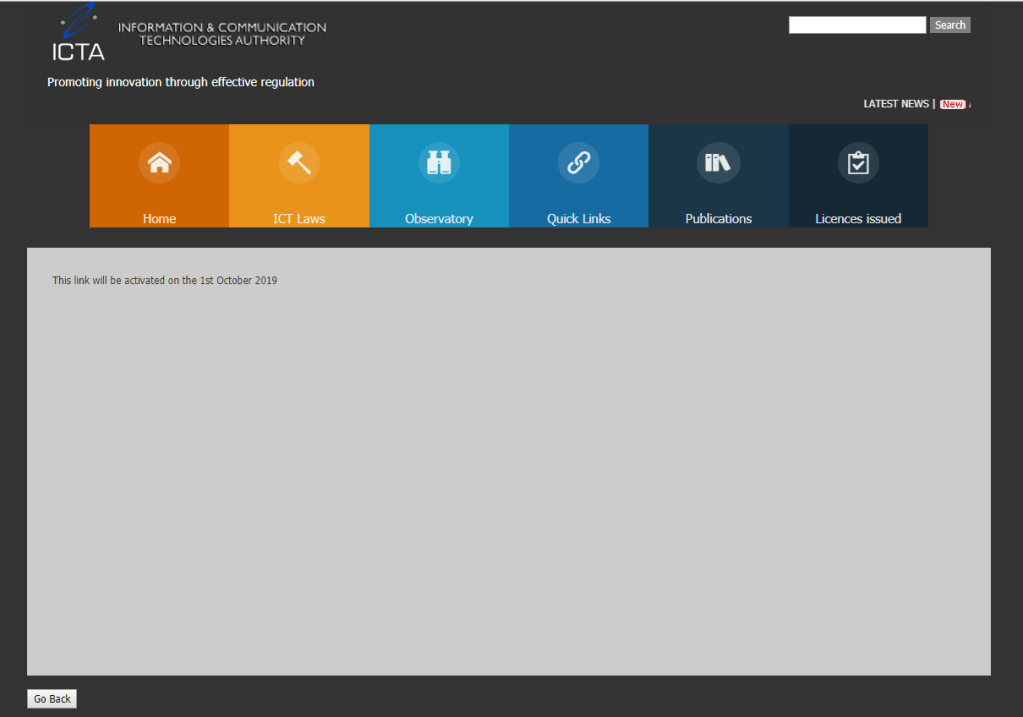Click the ICTA logo emblem
The image size is (1023, 717).
78,32
